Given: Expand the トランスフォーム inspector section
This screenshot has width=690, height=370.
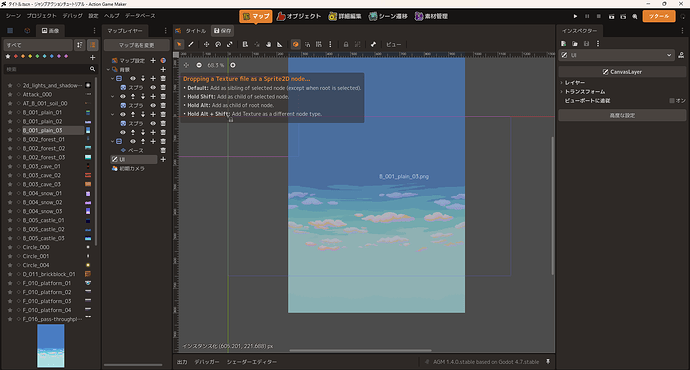Looking at the screenshot, I should point(584,92).
